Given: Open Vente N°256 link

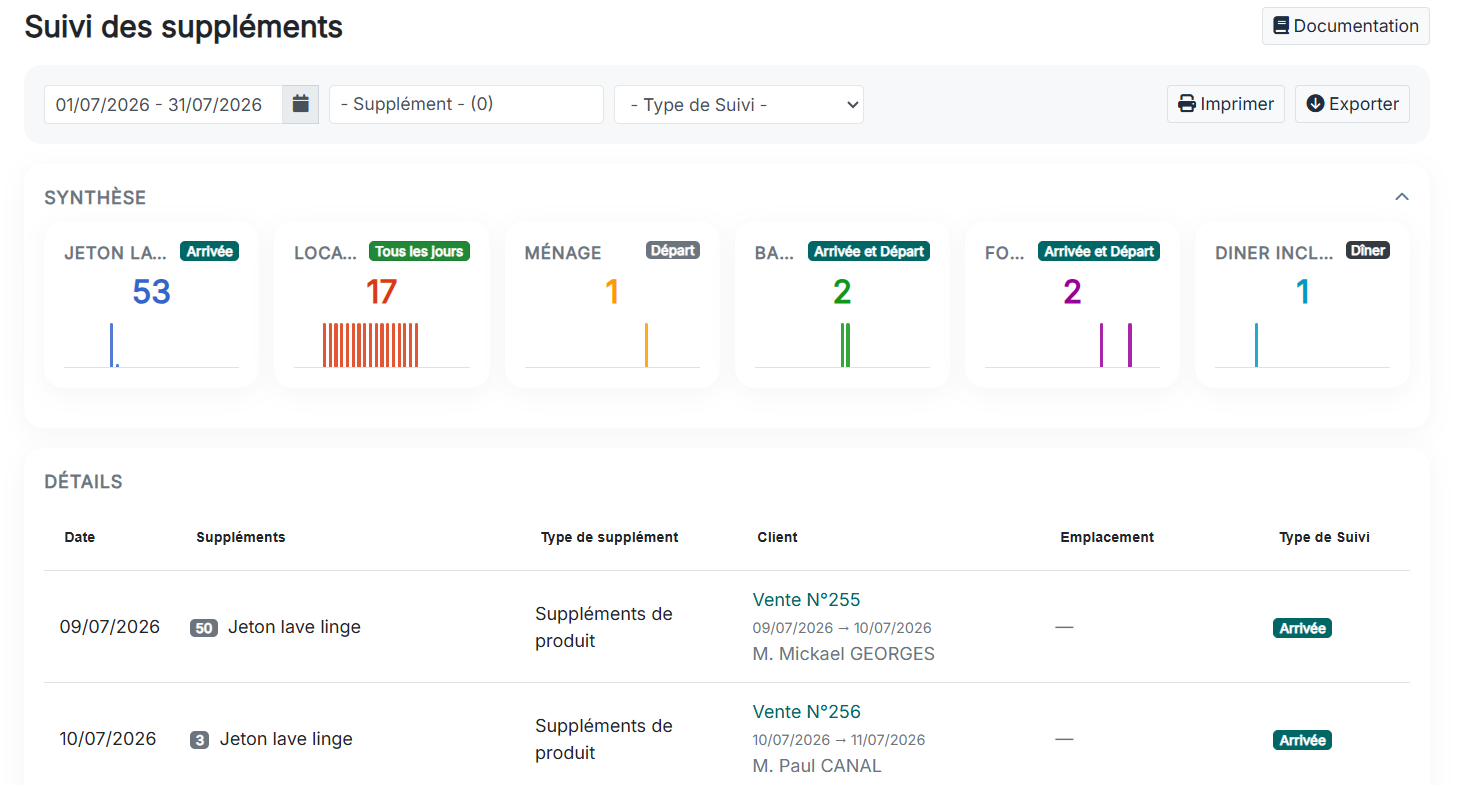Looking at the screenshot, I should [806, 712].
